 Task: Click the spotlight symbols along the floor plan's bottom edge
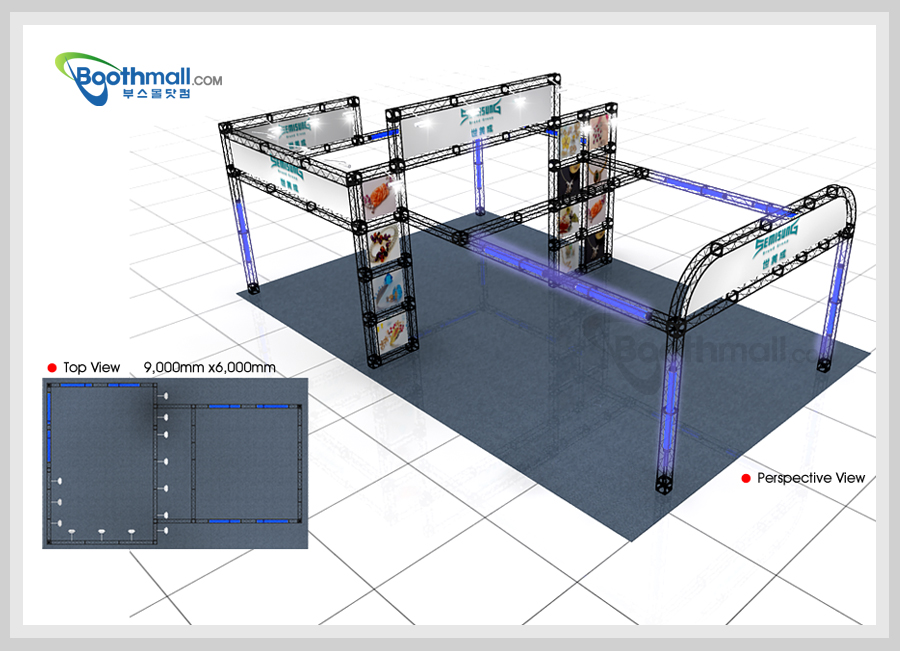click(100, 532)
